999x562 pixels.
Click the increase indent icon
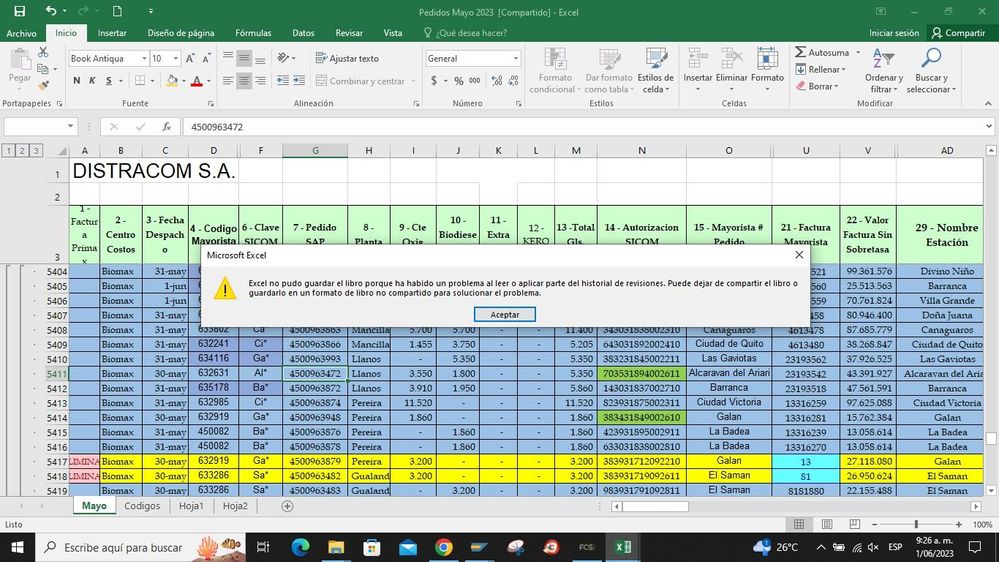click(x=299, y=81)
